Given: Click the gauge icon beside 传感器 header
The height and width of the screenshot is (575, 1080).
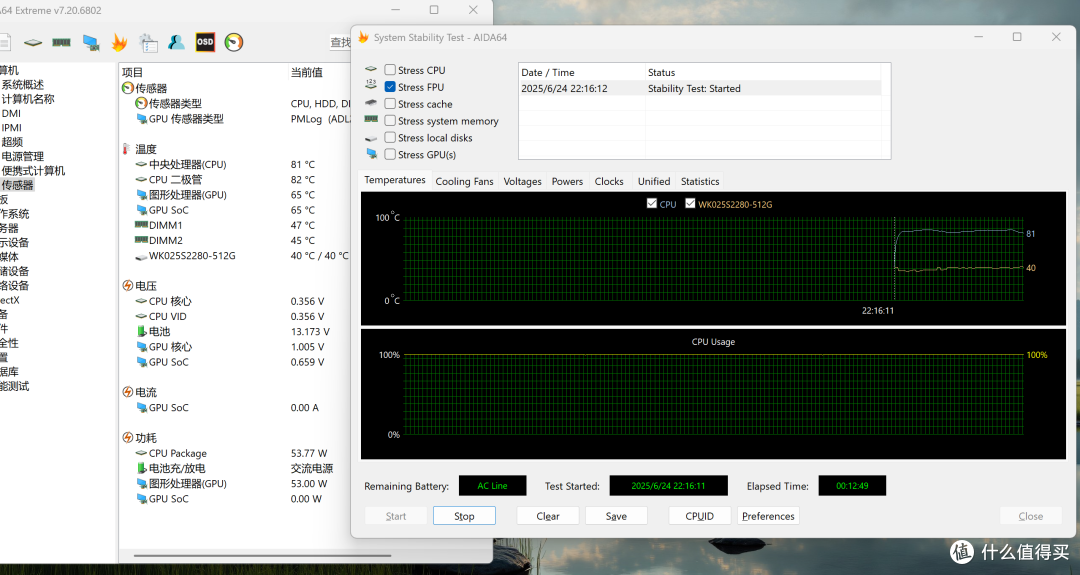Looking at the screenshot, I should [x=127, y=88].
